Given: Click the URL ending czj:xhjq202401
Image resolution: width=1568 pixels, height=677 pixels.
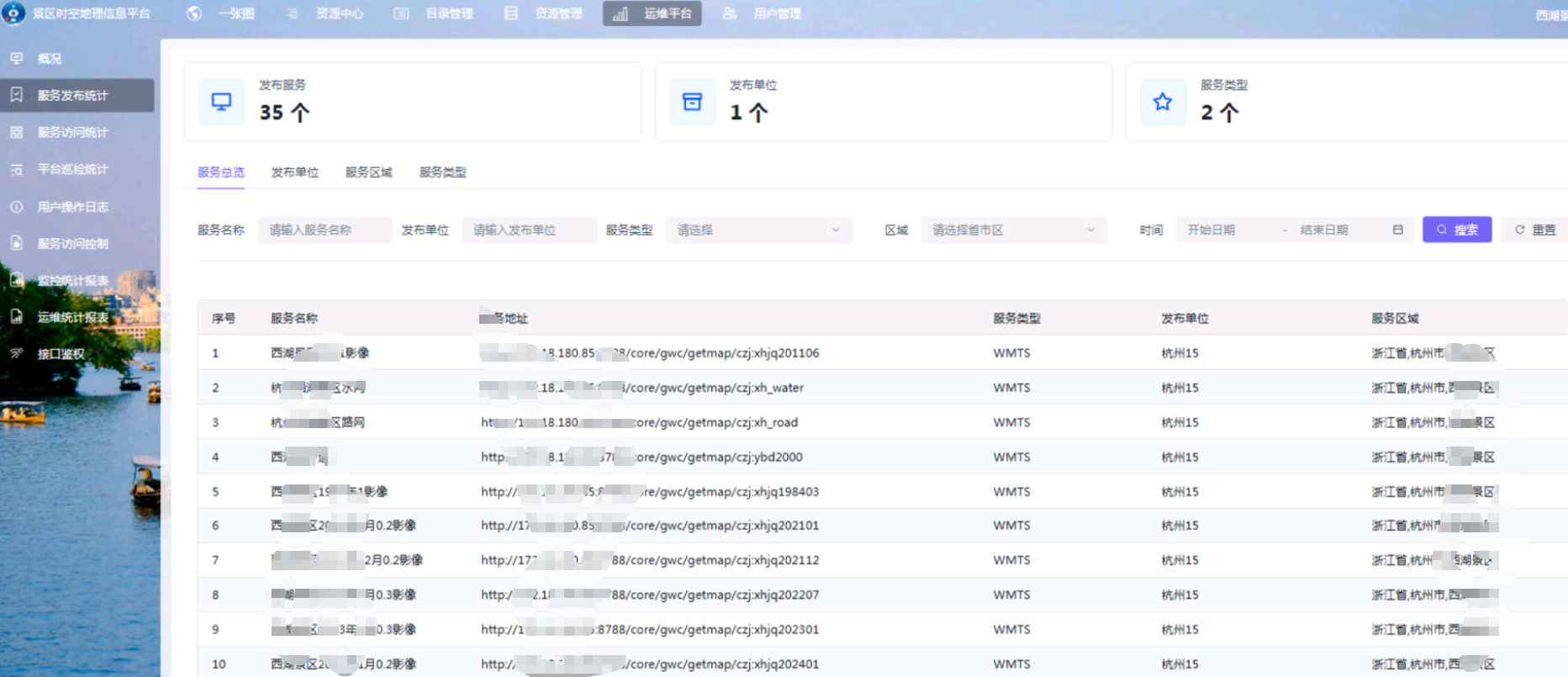Looking at the screenshot, I should click(650, 664).
